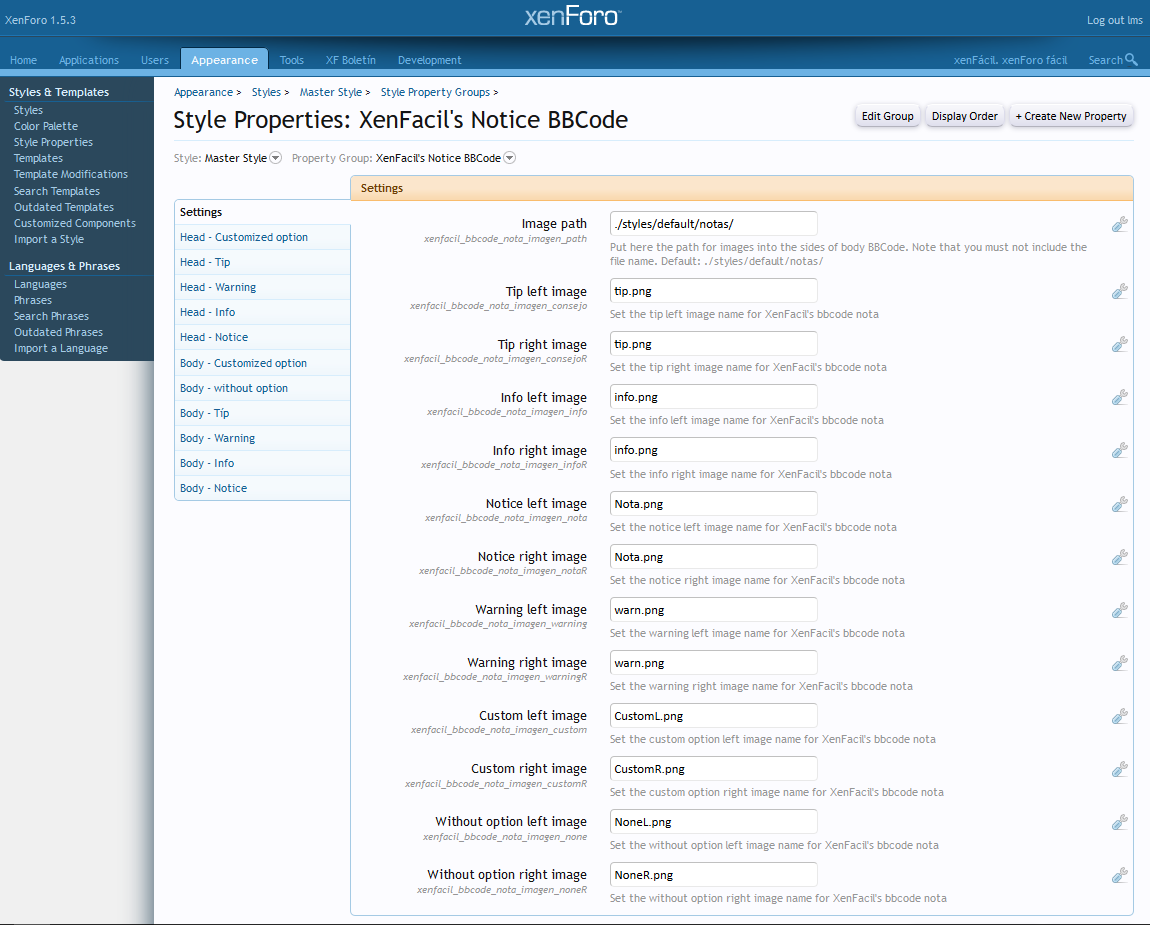Open Color Palette in the sidebar

(x=45, y=126)
